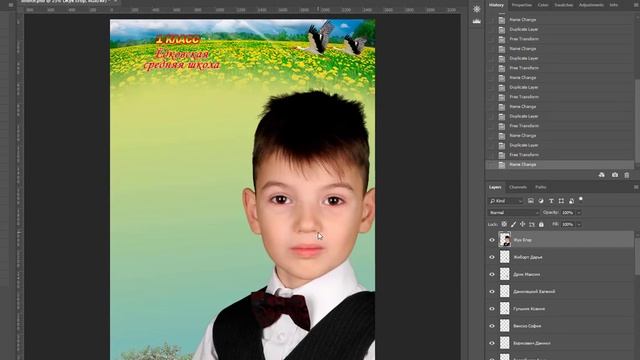Viewport: 640px width, 360px height.
Task: Switch to the History tab
Action: click(496, 5)
